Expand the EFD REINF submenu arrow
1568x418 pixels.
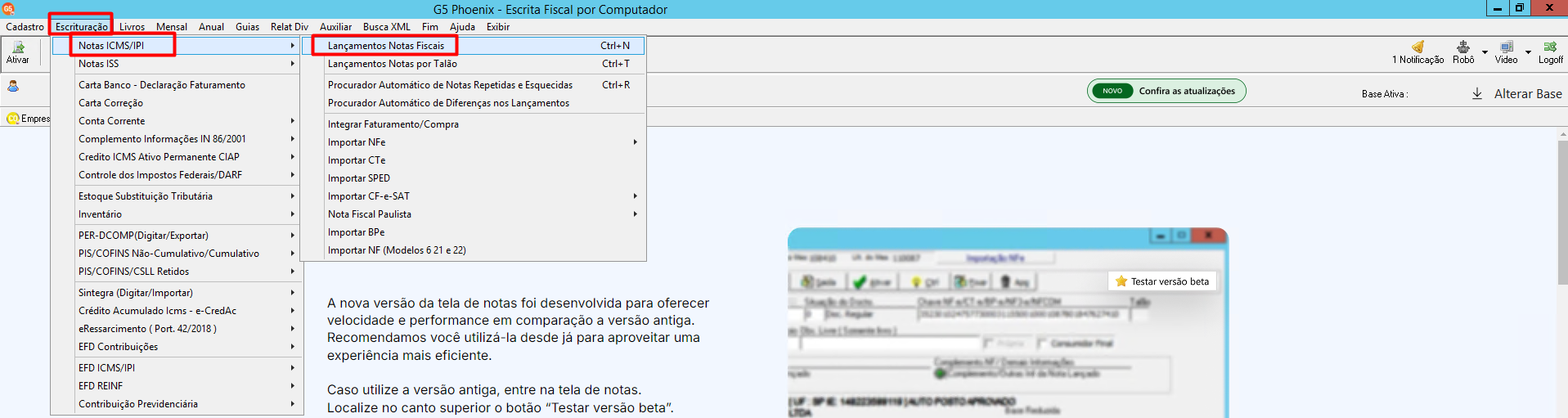(x=292, y=386)
